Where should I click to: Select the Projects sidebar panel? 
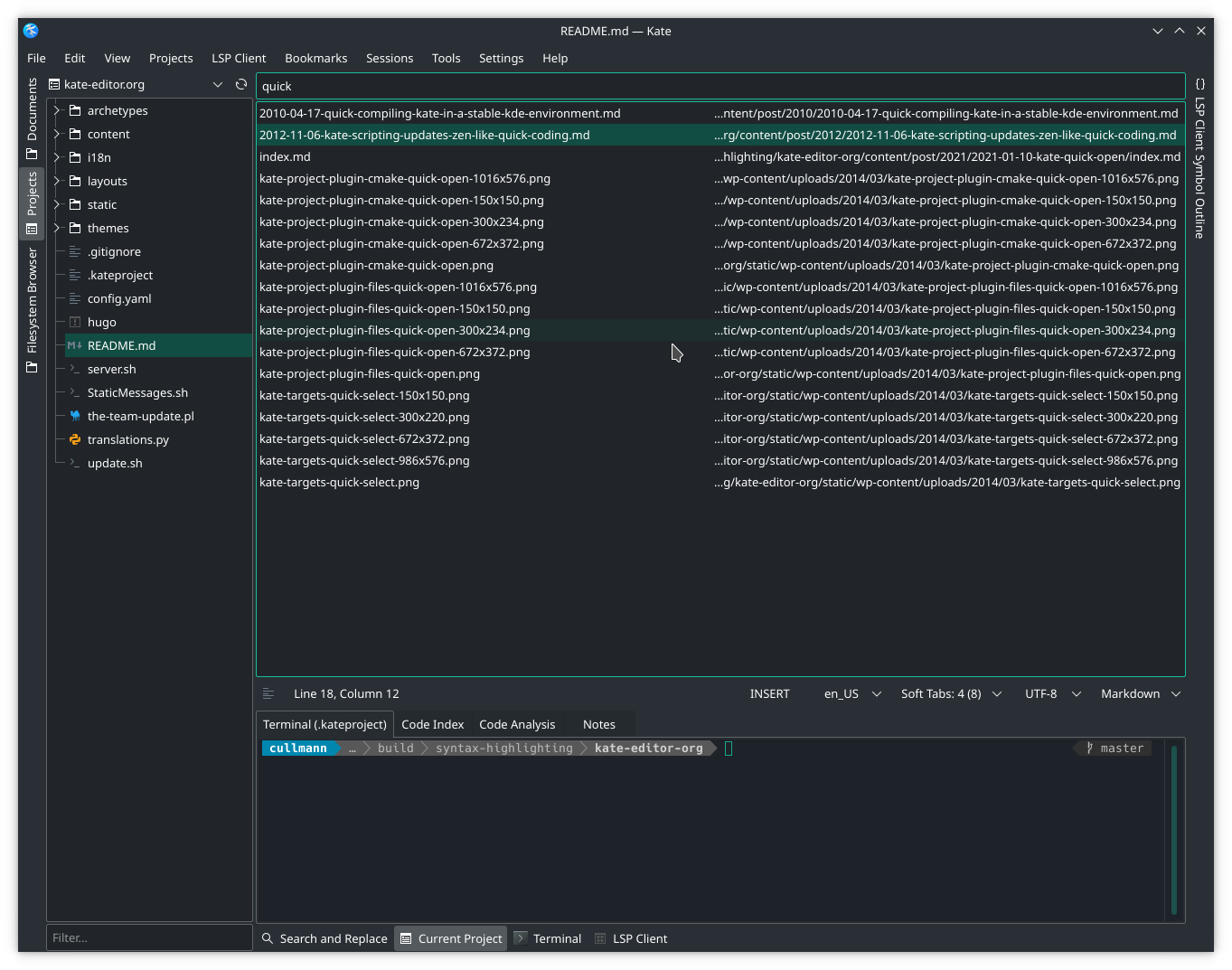tap(33, 202)
